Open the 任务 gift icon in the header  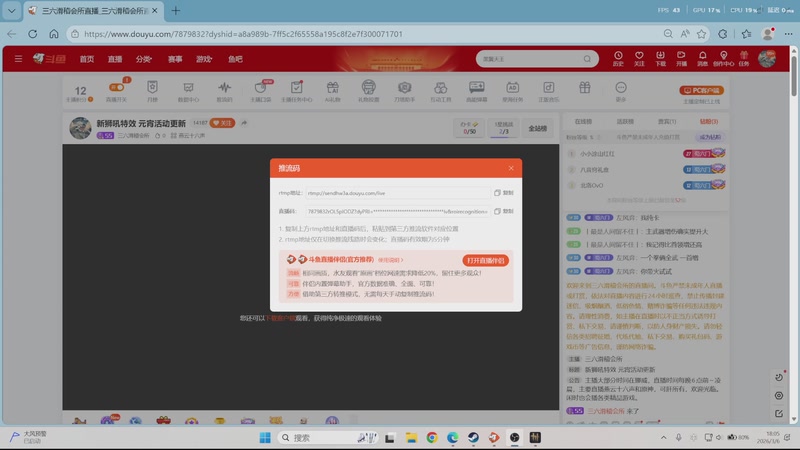tap(744, 59)
